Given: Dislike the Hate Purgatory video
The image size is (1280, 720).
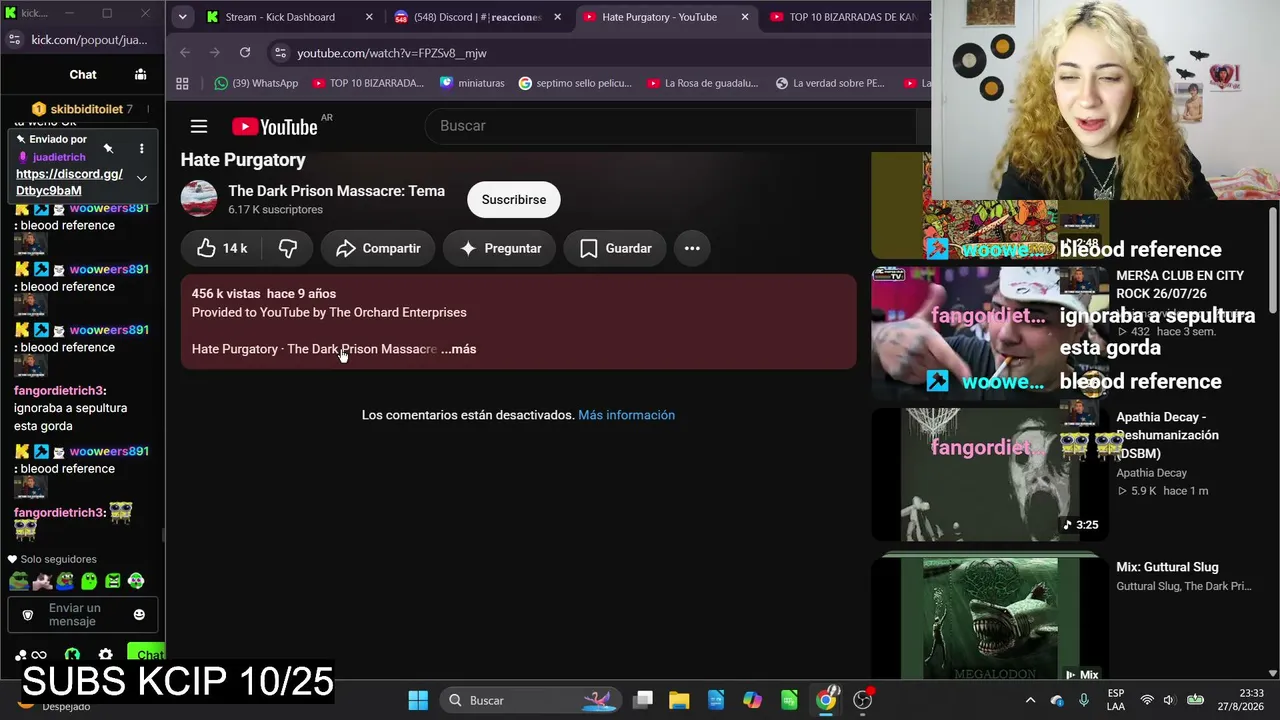Looking at the screenshot, I should pos(288,248).
